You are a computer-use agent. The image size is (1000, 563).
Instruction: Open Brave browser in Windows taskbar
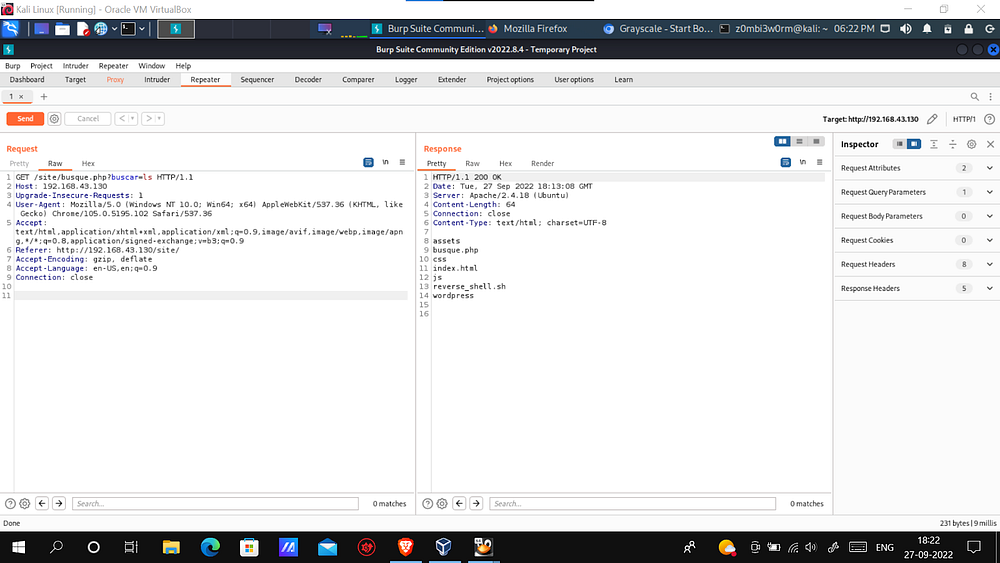[x=405, y=547]
